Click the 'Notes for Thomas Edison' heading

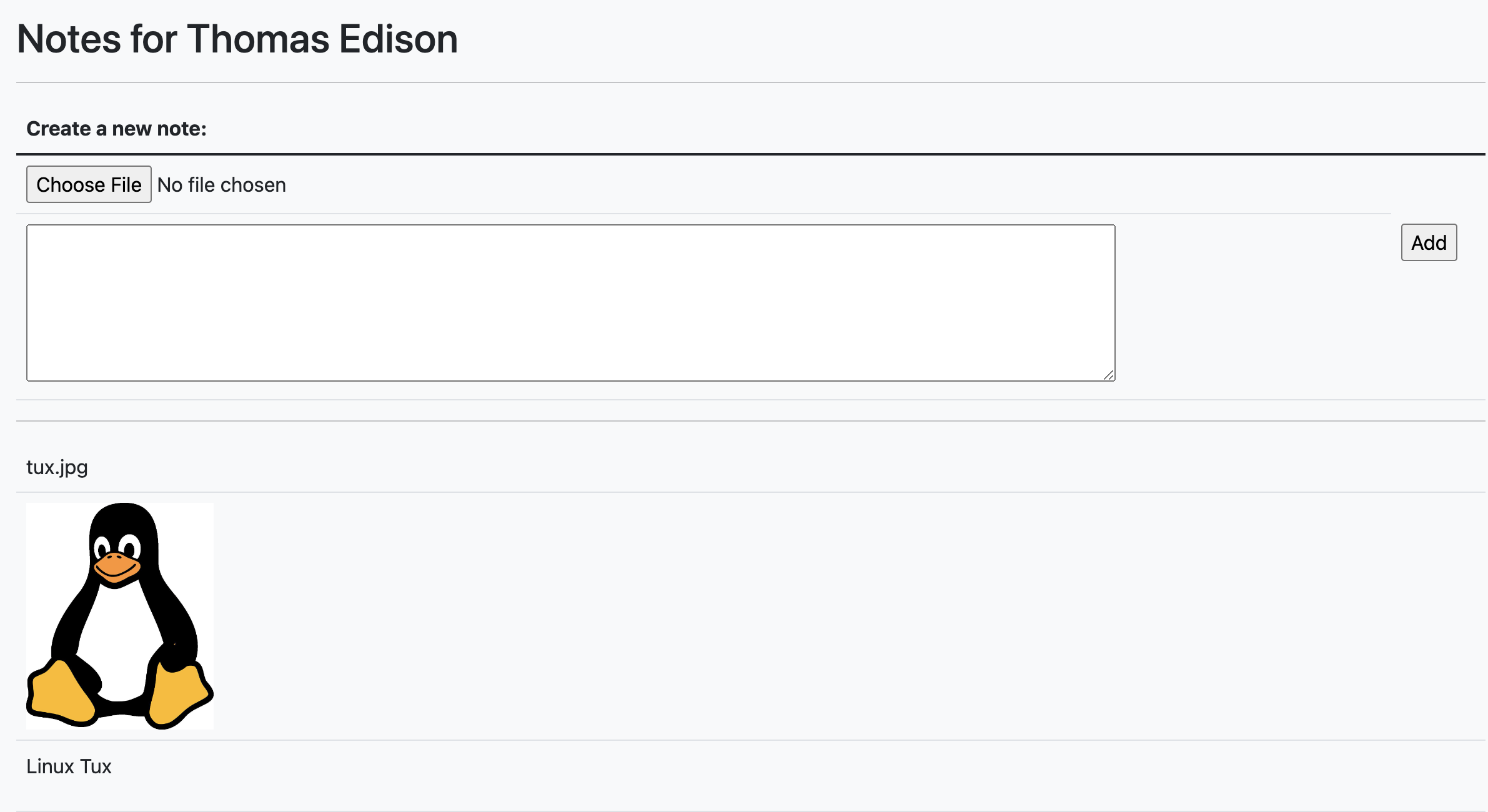point(237,39)
